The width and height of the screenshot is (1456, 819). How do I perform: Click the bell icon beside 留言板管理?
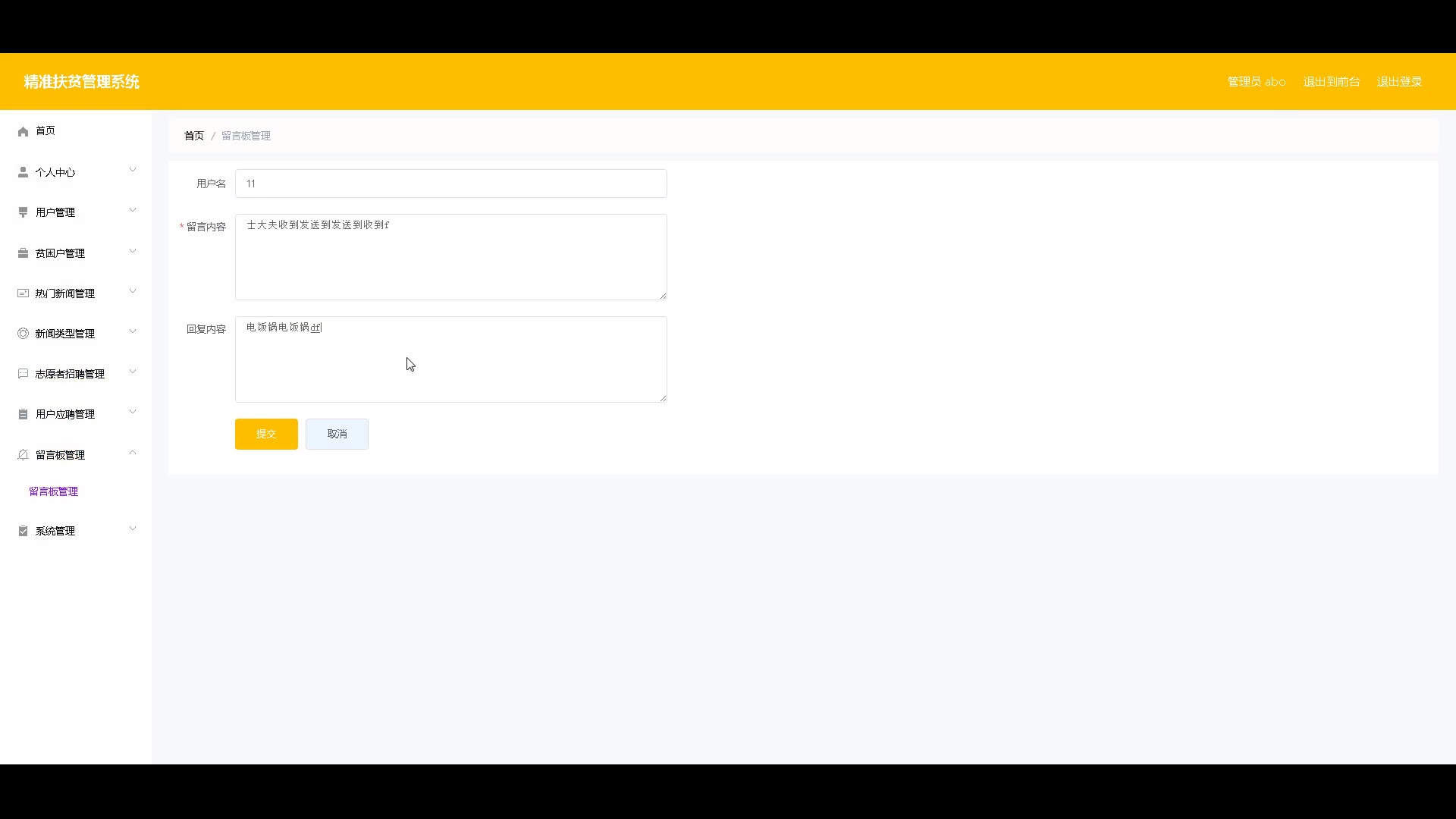pos(23,455)
